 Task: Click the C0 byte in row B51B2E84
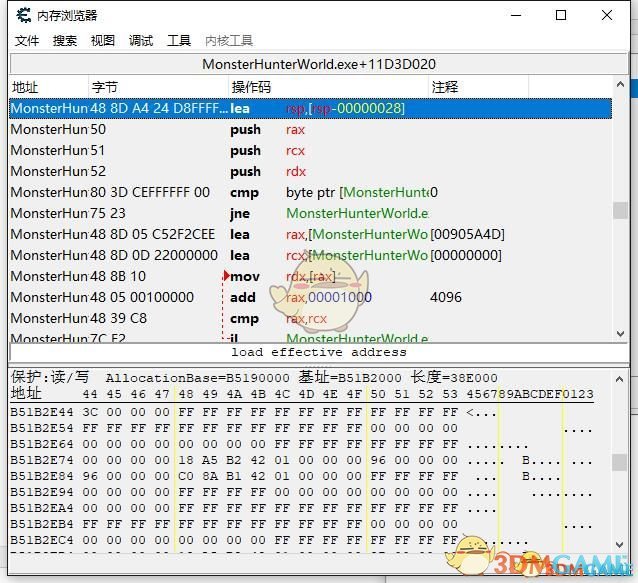click(x=186, y=476)
